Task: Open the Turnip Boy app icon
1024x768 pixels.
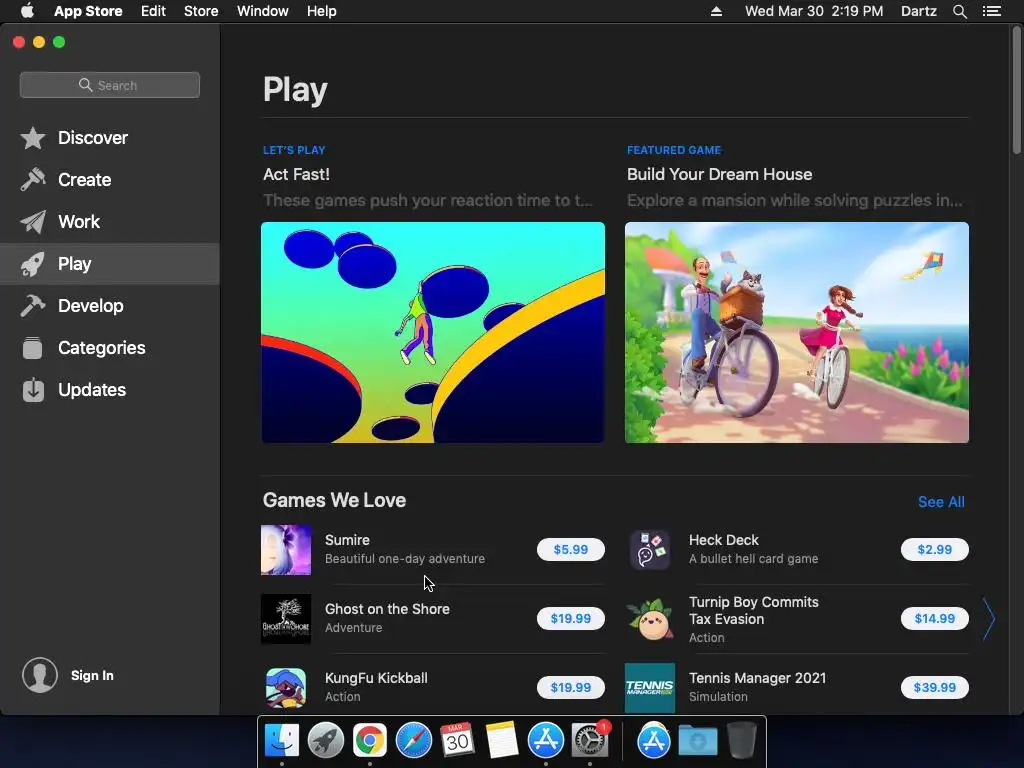Action: 650,618
